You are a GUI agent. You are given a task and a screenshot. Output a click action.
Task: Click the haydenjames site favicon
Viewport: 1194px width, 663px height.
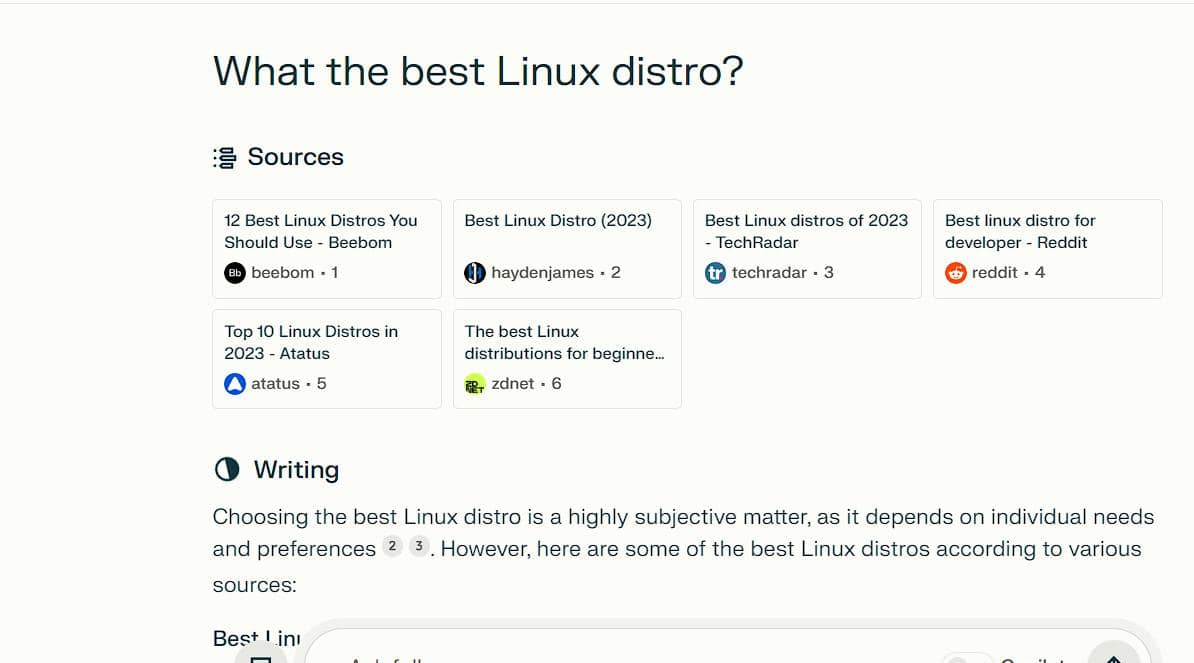click(475, 273)
